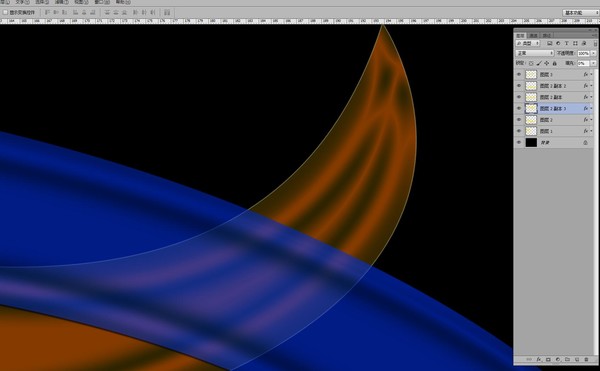Filter layers by text type icon
This screenshot has width=600, height=371.
click(x=566, y=43)
